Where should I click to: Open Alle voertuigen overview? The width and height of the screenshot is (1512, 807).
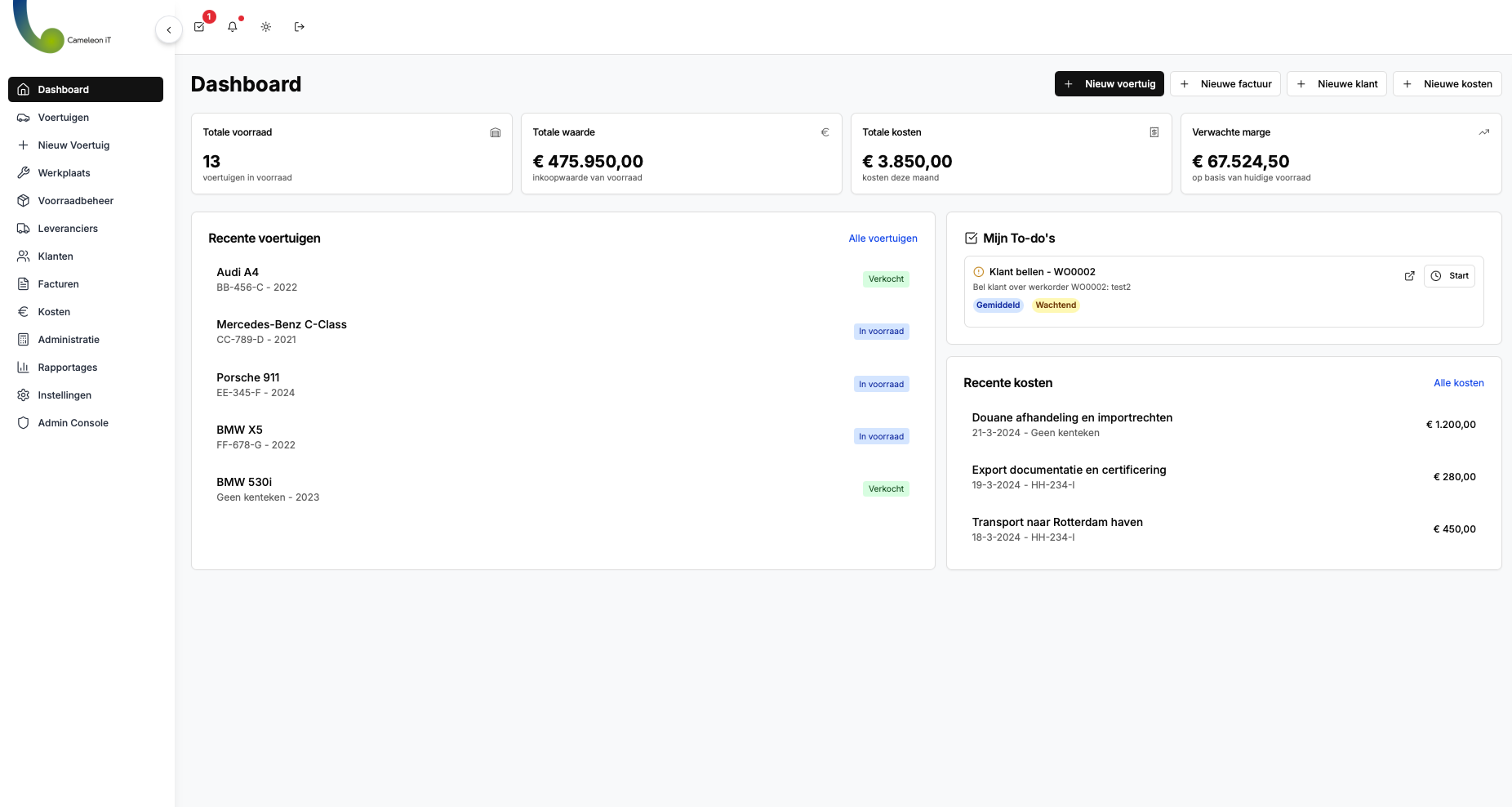(883, 238)
